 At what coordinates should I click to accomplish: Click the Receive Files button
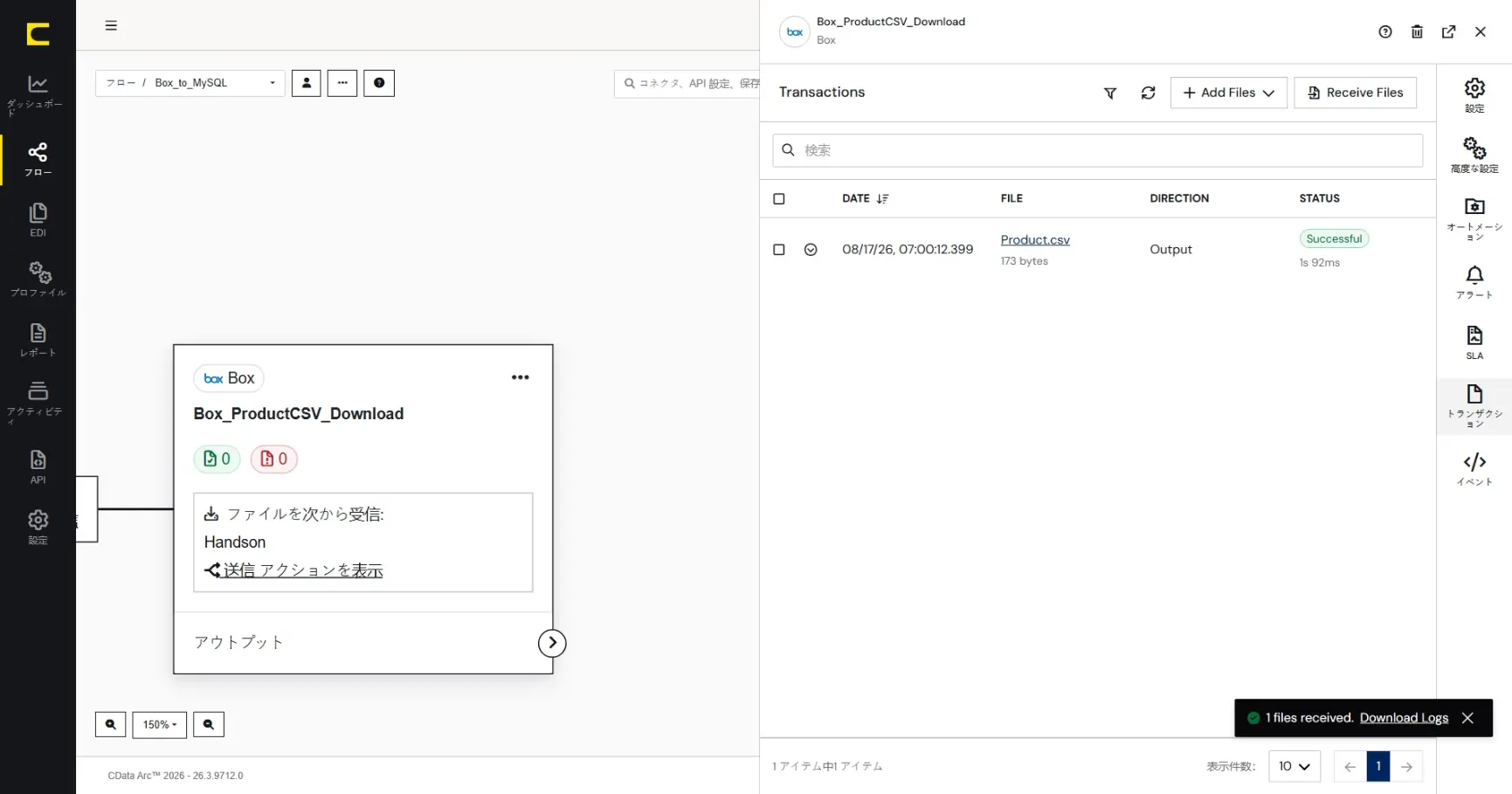[x=1355, y=93]
